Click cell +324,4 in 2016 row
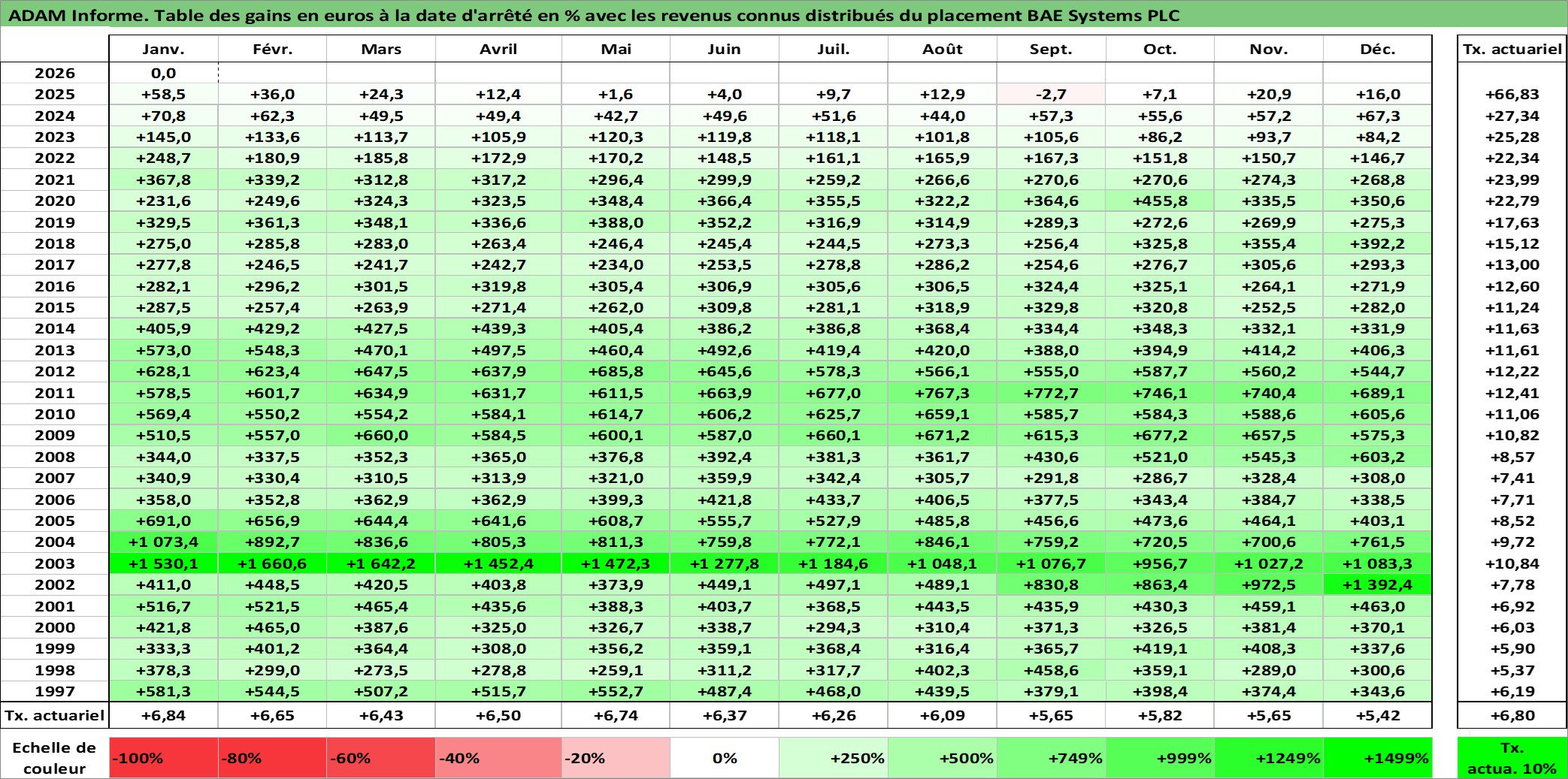Viewport: 1568px width, 779px height. tap(1051, 286)
